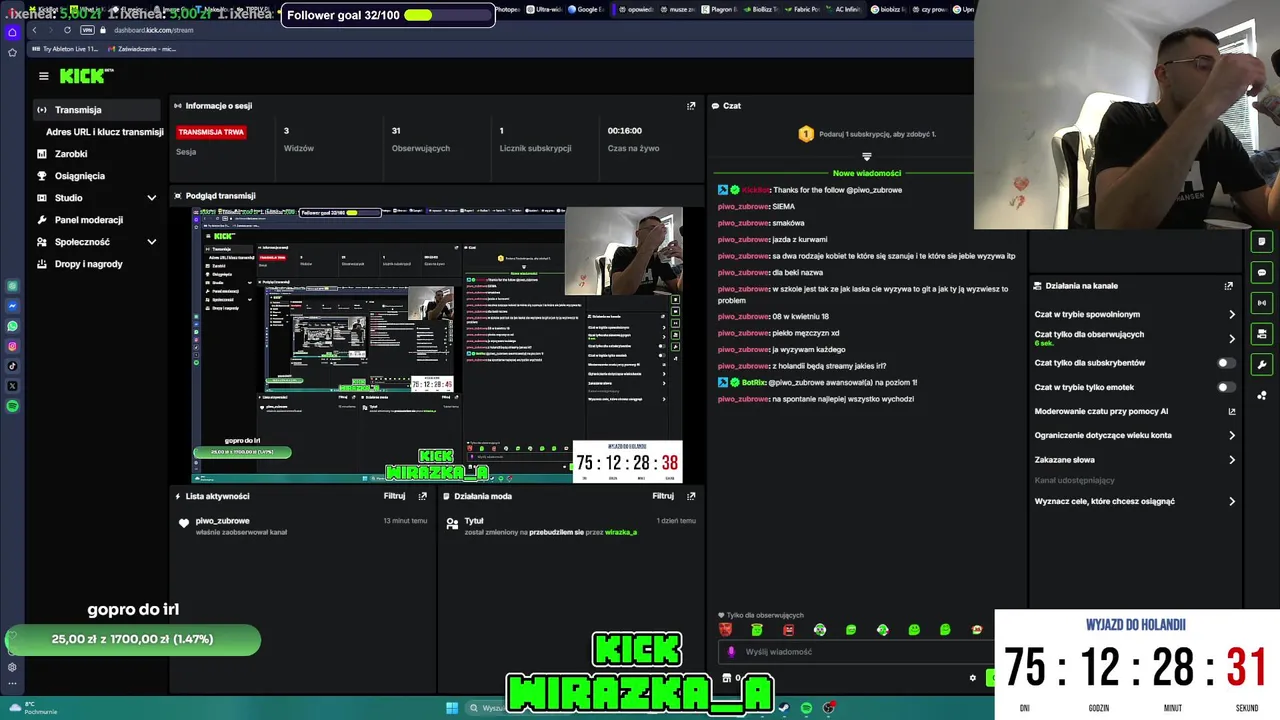Click the gopro do irl donation progress bar
Screen dimensions: 1280x720
(132, 640)
